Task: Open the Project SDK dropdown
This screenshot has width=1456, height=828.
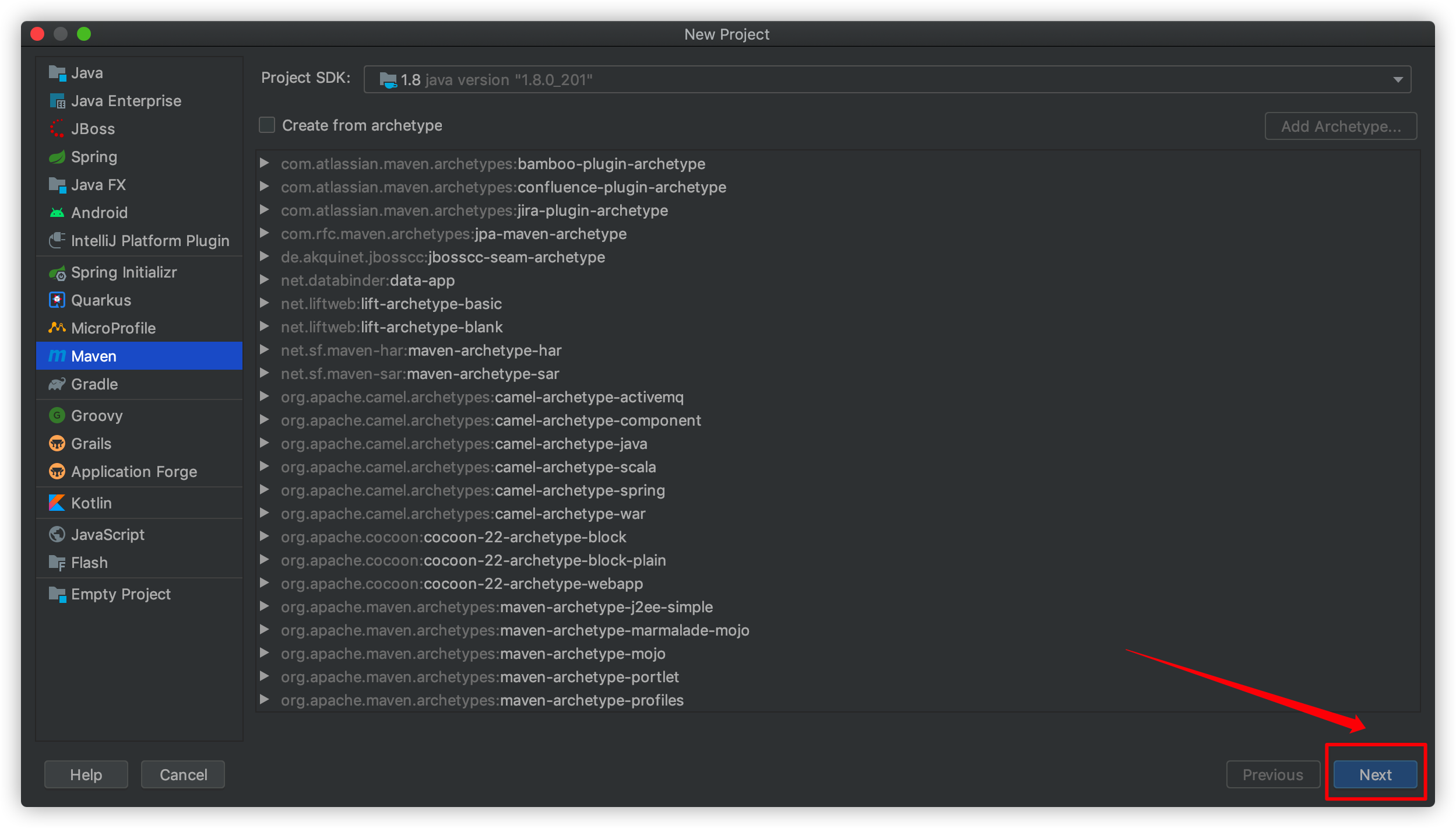Action: pos(1397,80)
